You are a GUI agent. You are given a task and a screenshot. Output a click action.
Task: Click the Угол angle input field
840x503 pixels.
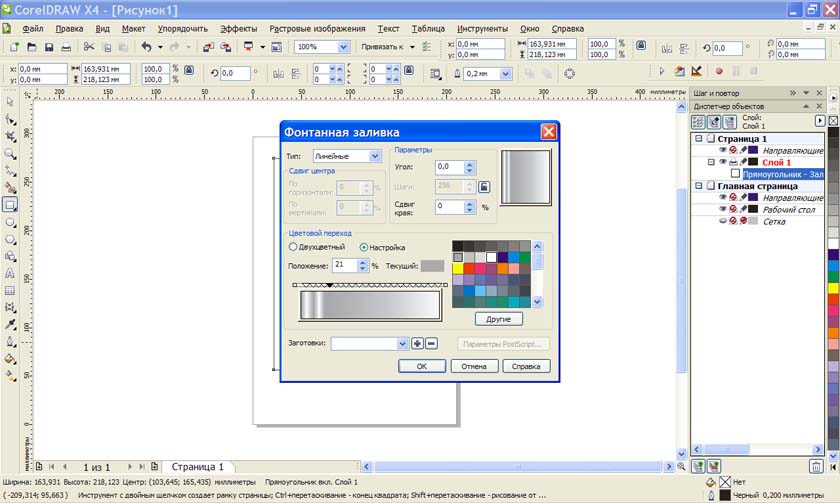tap(449, 167)
